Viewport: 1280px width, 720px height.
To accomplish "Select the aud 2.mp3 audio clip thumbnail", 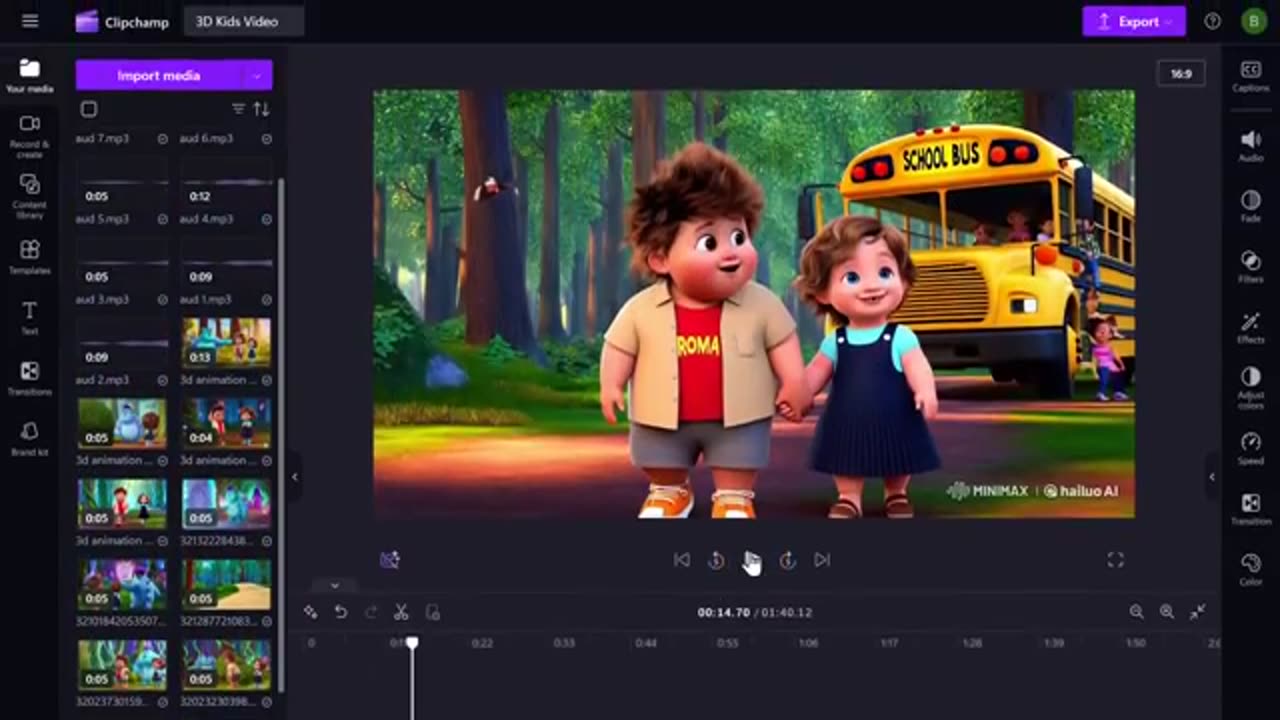I will pos(122,342).
